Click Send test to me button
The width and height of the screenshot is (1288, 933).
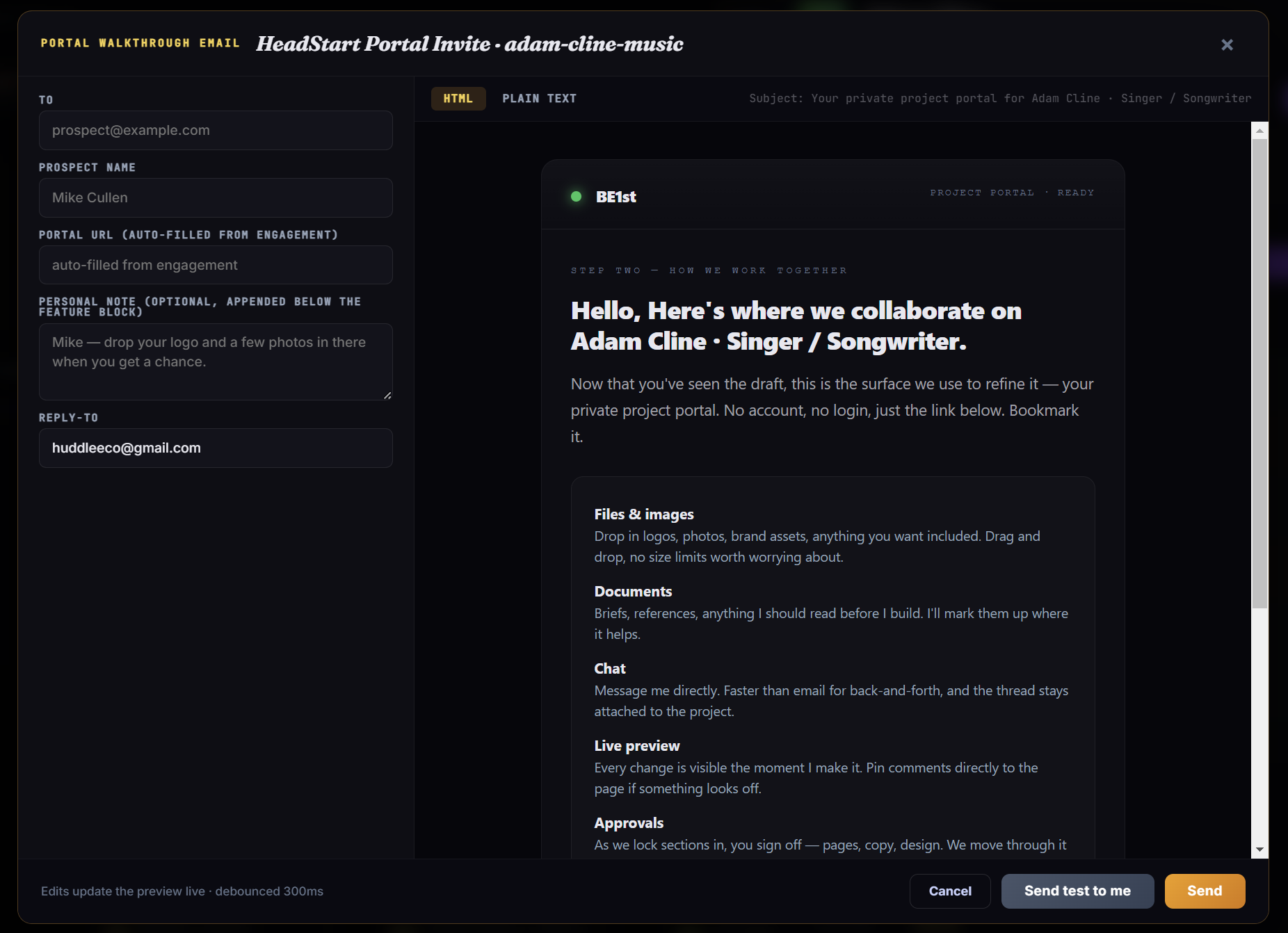(1077, 891)
